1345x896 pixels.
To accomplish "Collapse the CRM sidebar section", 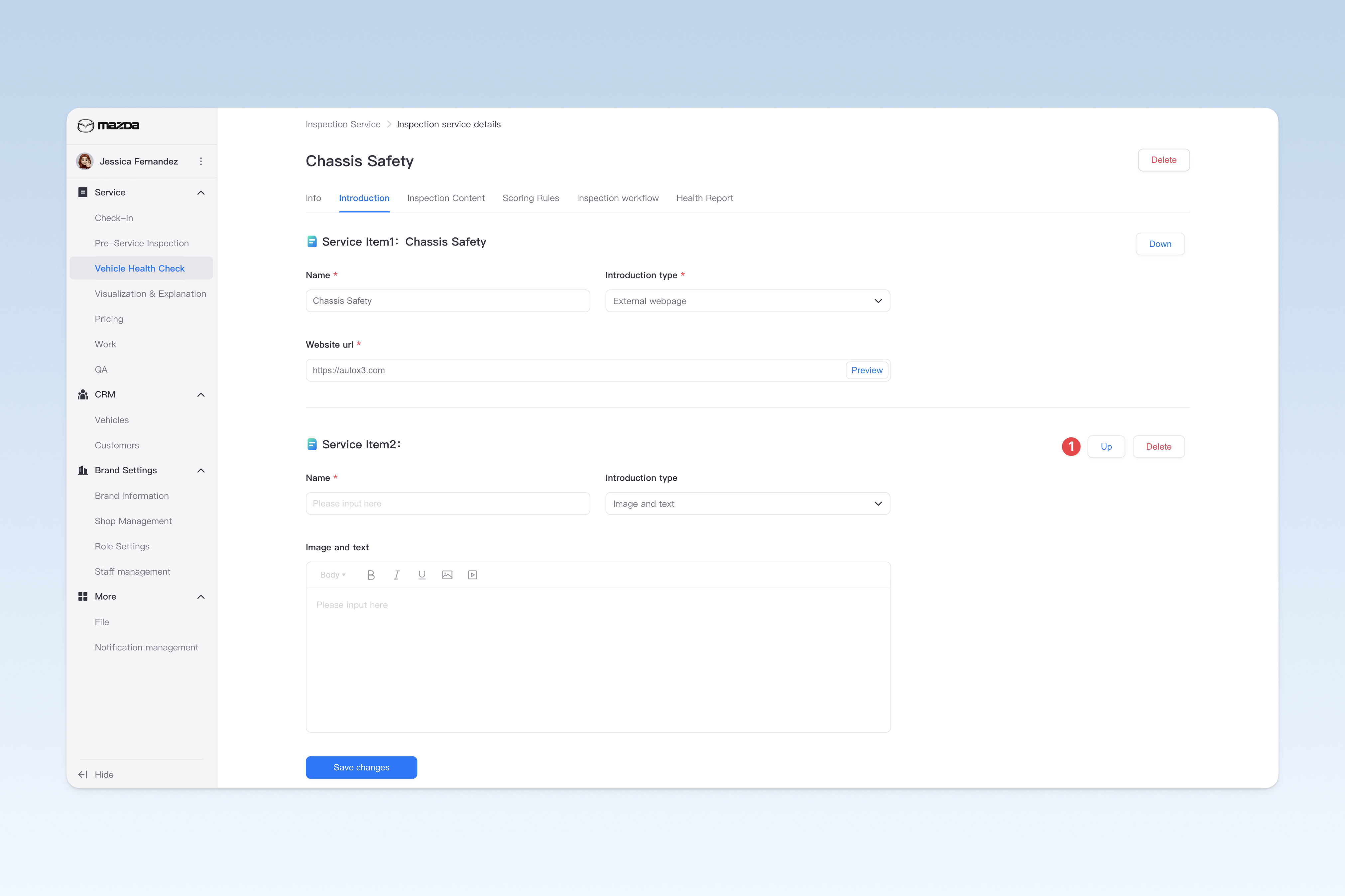I will (201, 395).
